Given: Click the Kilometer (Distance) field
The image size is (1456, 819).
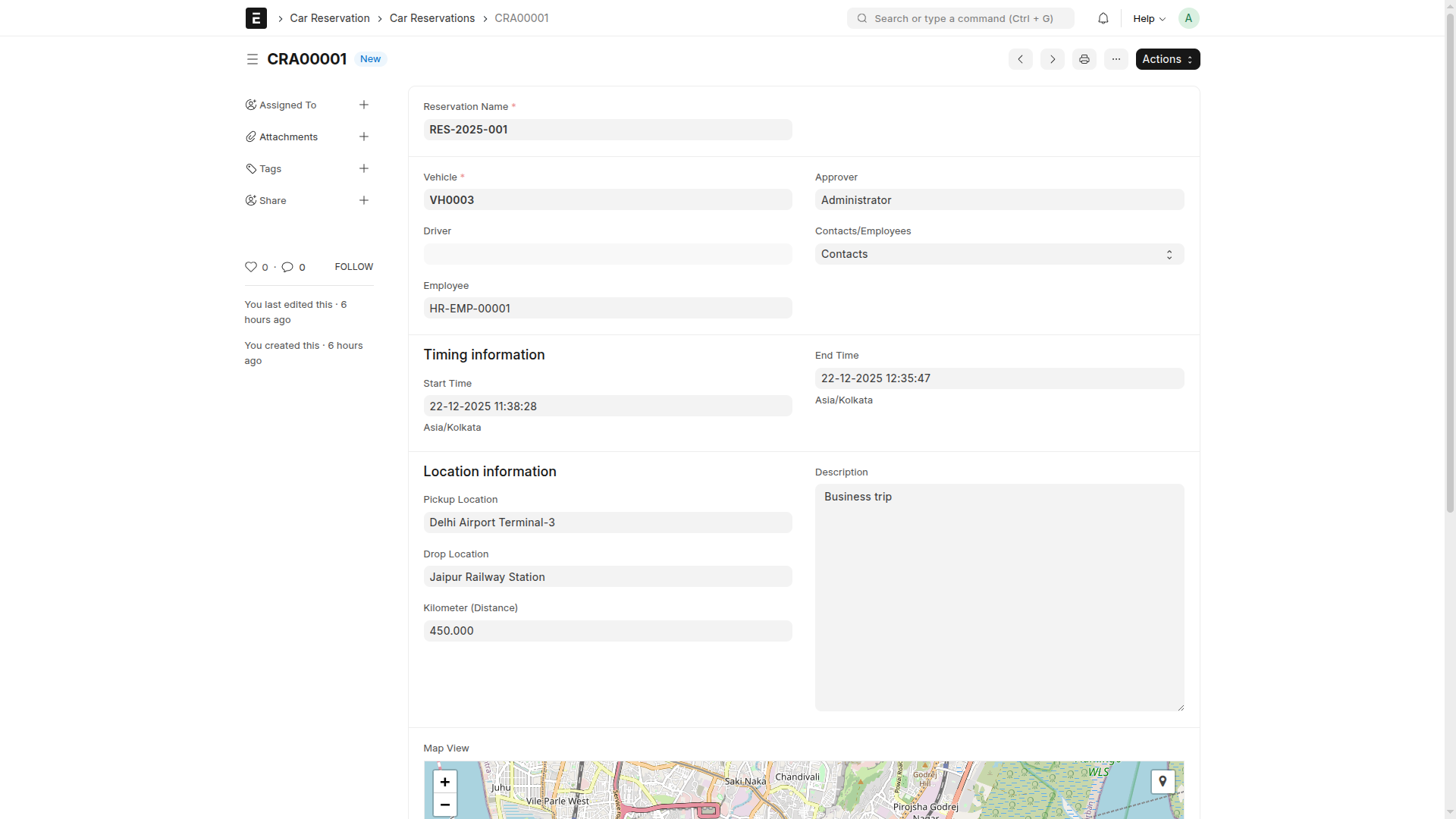Looking at the screenshot, I should click(x=607, y=631).
